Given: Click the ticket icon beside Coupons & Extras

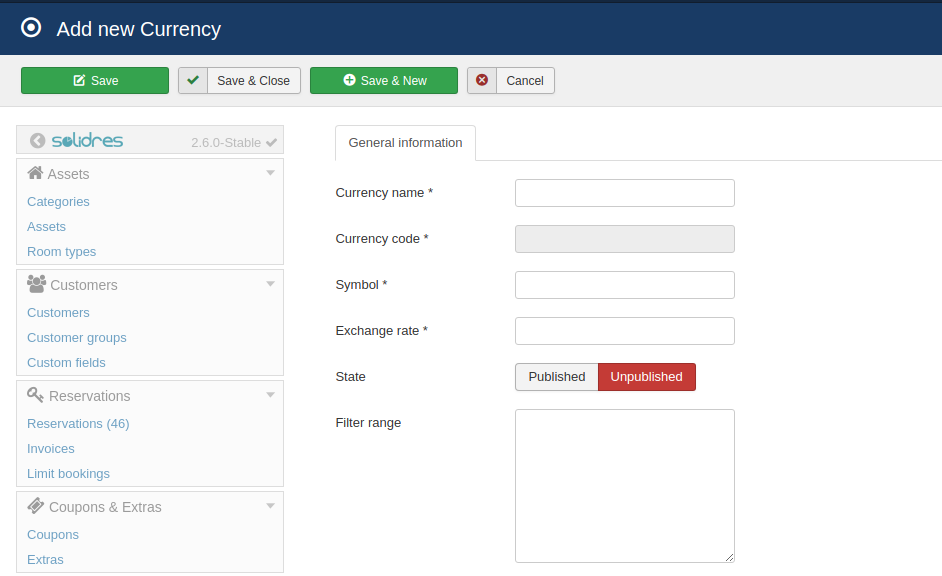Looking at the screenshot, I should click(x=36, y=506).
